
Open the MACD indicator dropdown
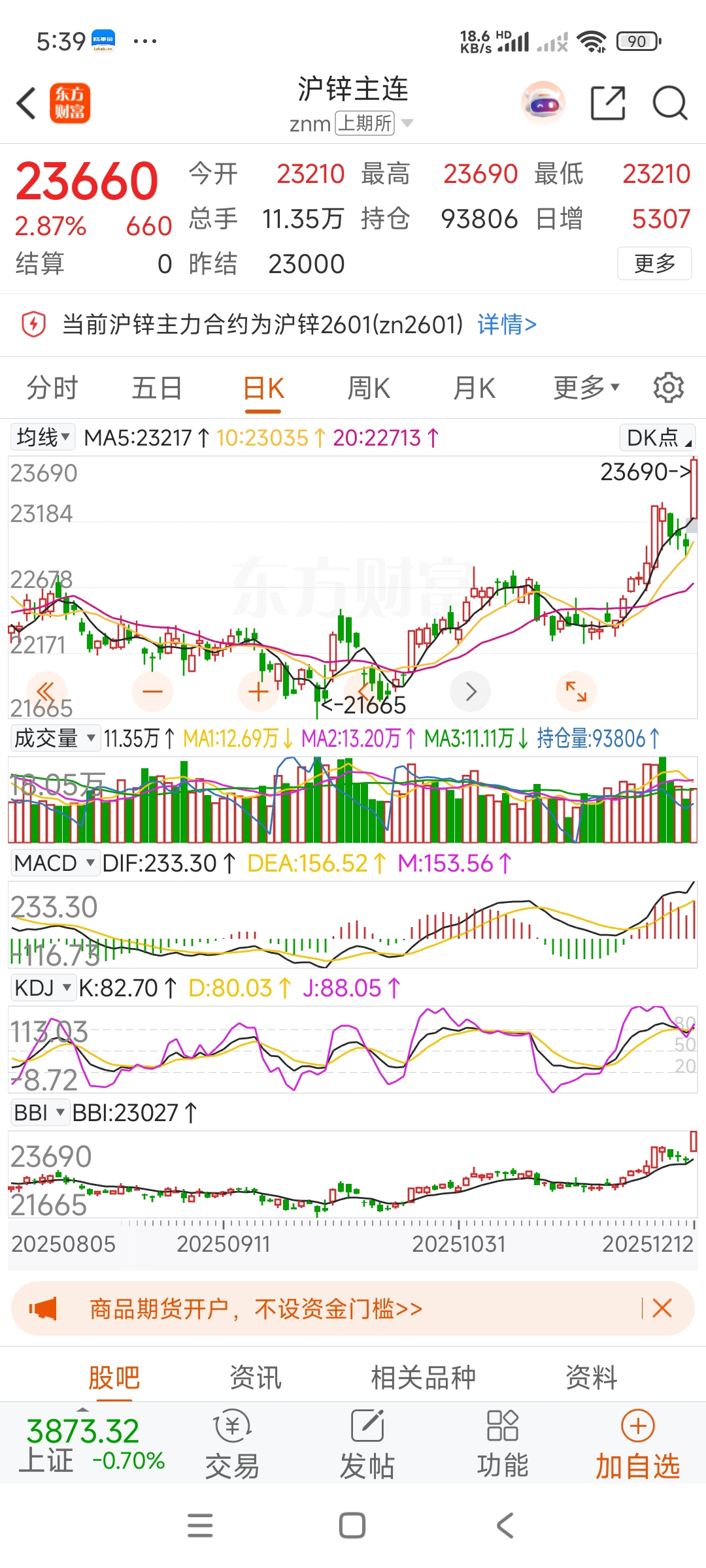click(55, 863)
